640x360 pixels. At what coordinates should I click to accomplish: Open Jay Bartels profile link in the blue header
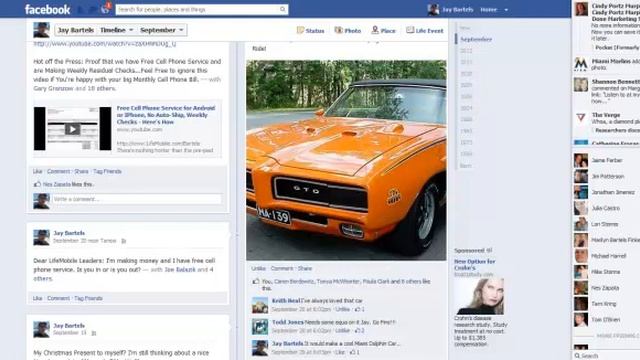pyautogui.click(x=458, y=9)
